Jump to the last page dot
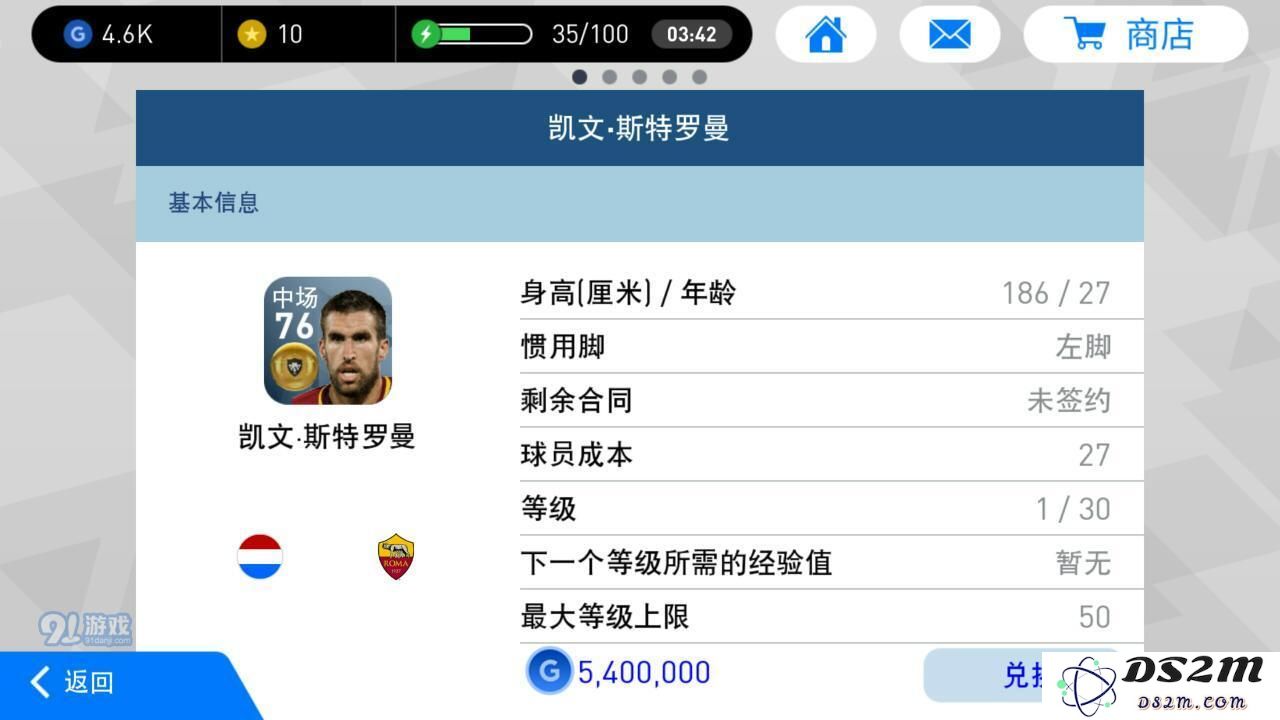 tap(700, 77)
